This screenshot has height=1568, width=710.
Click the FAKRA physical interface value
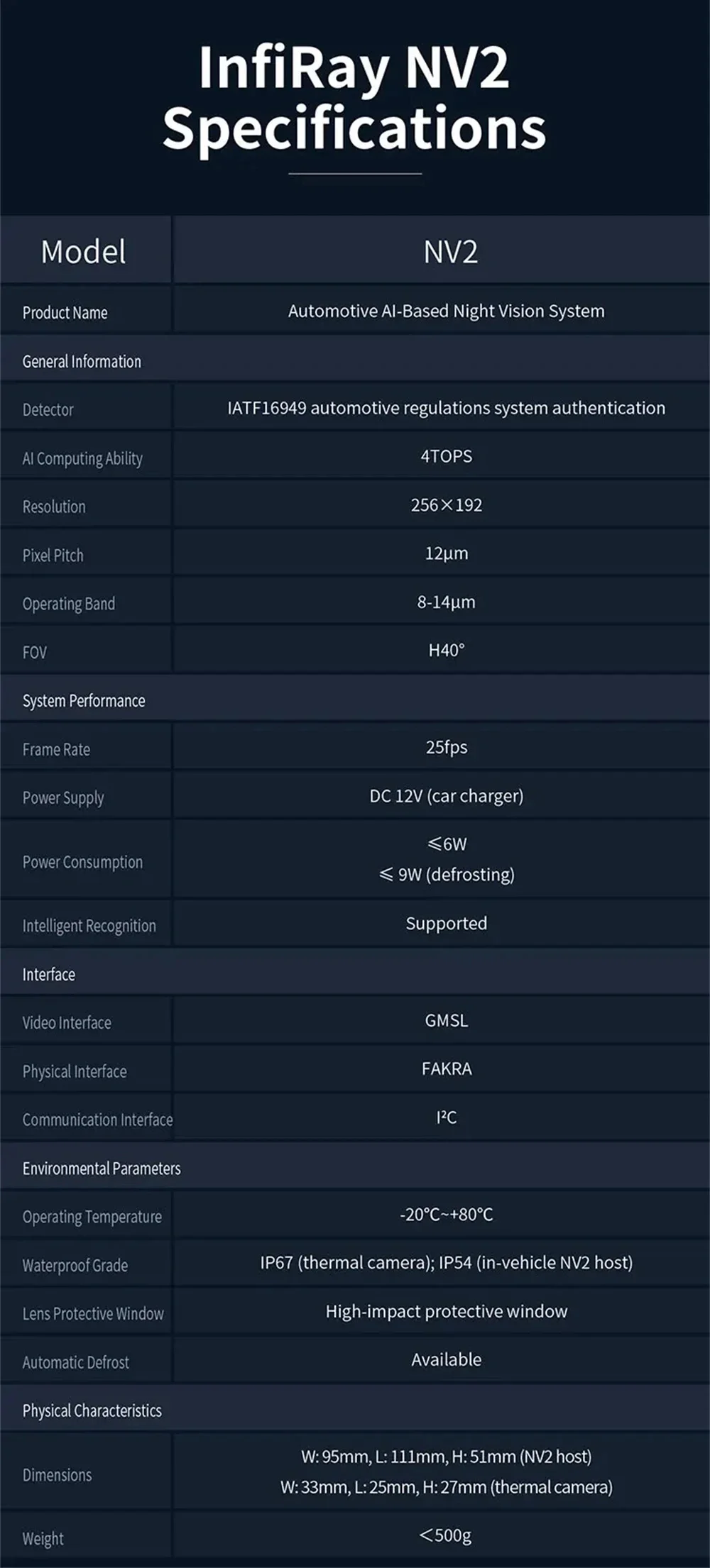(x=446, y=1069)
